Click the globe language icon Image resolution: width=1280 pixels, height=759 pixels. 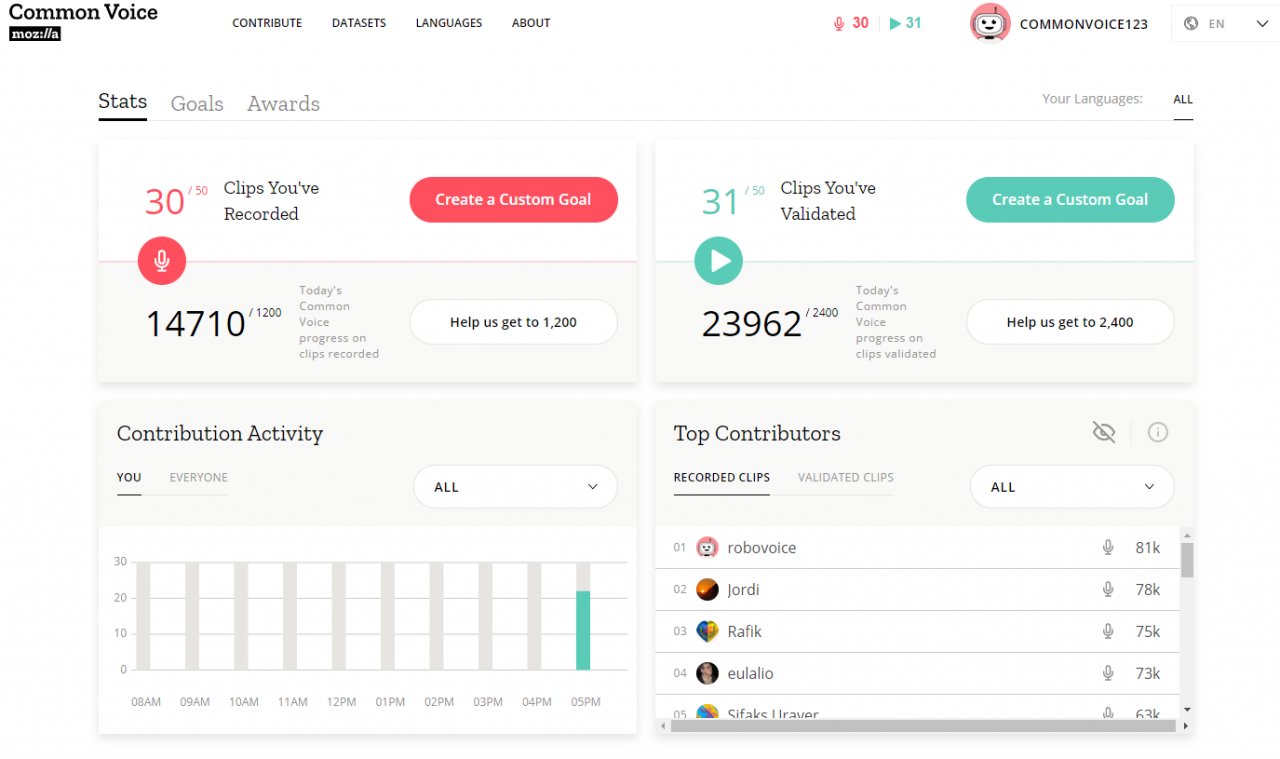1191,24
